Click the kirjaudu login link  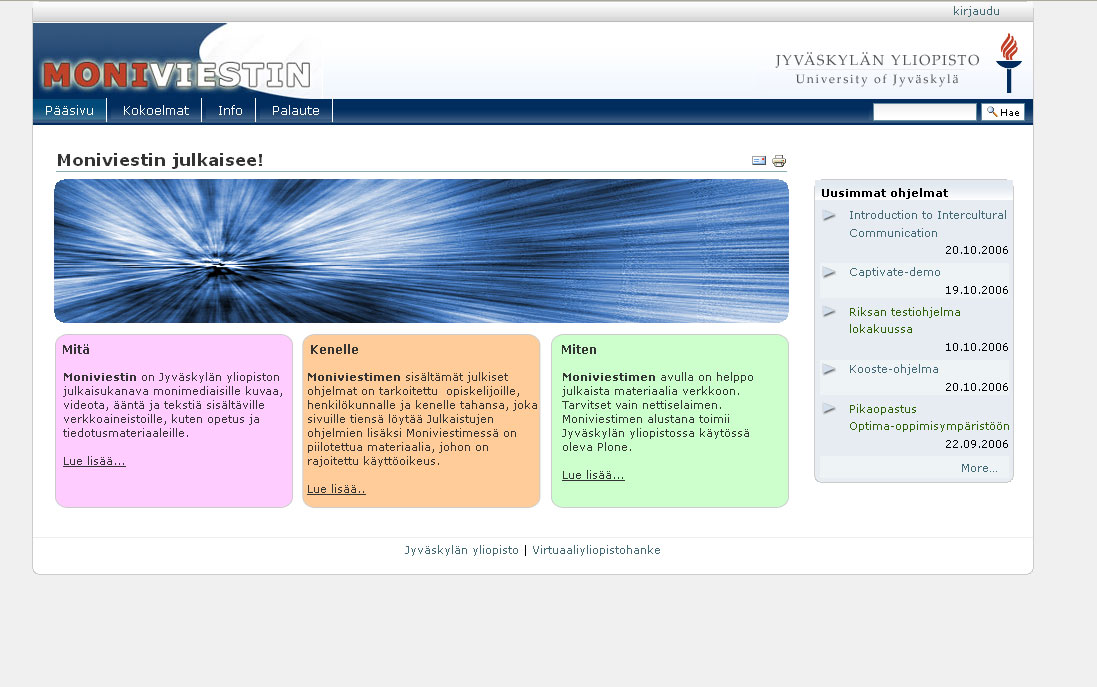976,11
